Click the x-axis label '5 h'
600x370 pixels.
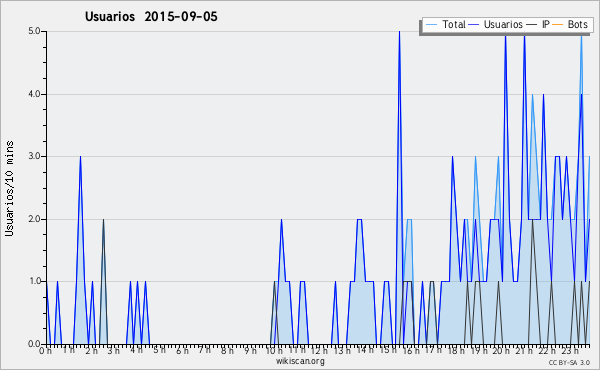click(160, 350)
